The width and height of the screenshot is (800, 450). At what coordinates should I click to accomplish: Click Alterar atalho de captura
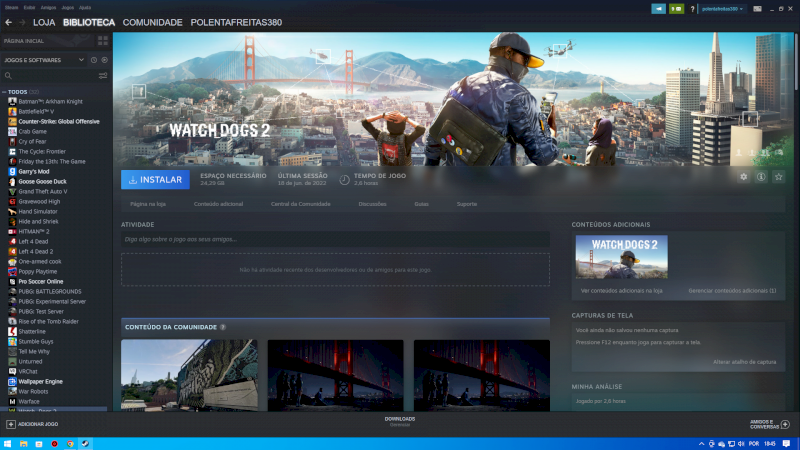tap(744, 362)
